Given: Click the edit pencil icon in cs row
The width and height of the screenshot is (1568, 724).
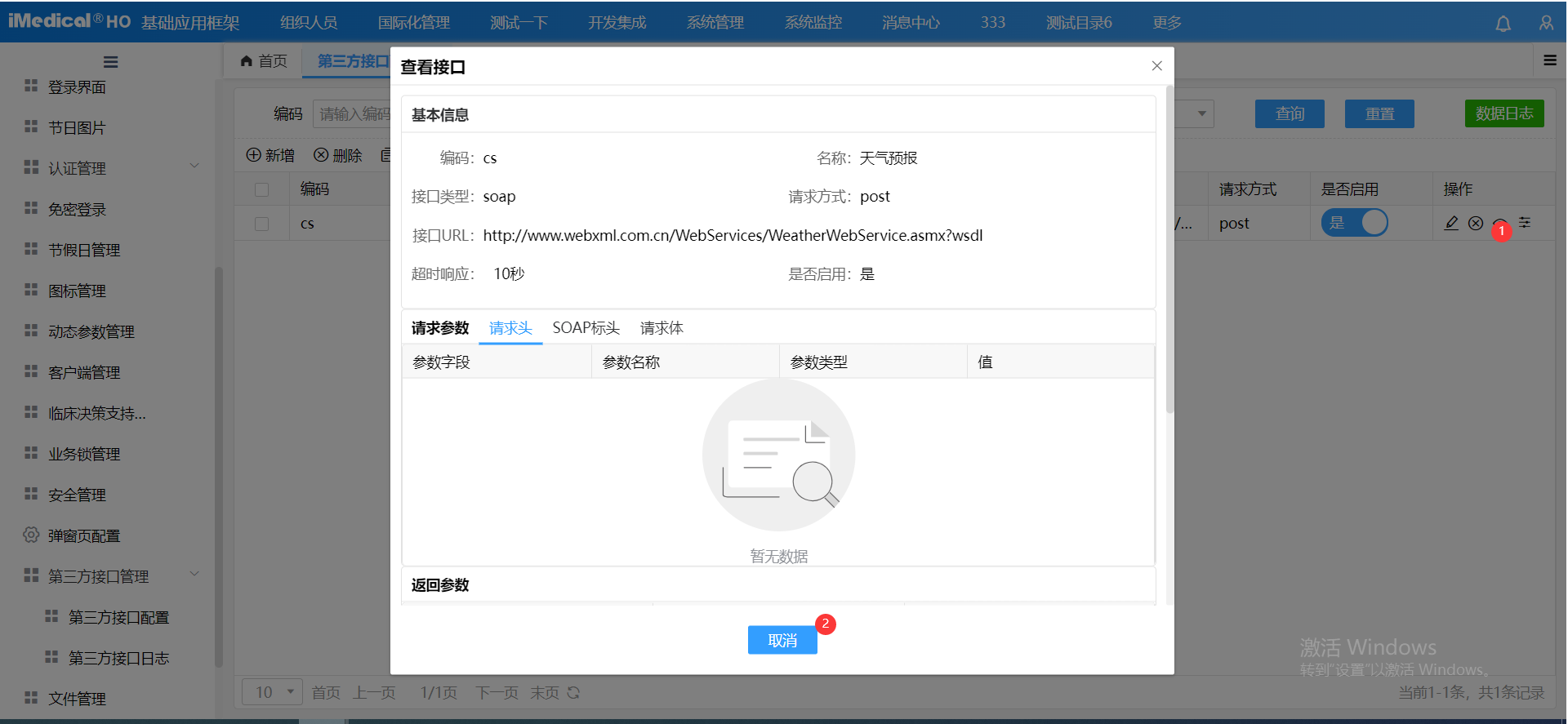Looking at the screenshot, I should [x=1451, y=223].
